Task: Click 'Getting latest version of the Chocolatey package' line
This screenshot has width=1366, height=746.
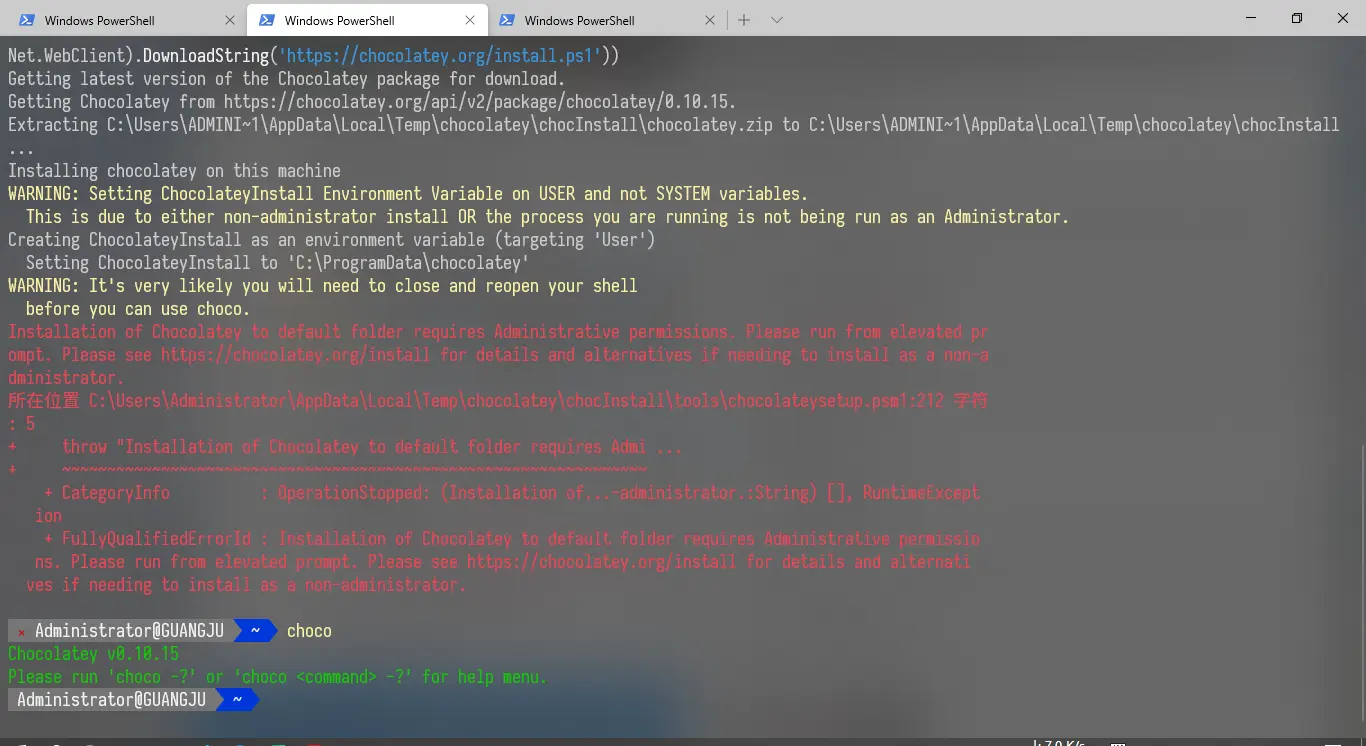Action: pos(286,78)
